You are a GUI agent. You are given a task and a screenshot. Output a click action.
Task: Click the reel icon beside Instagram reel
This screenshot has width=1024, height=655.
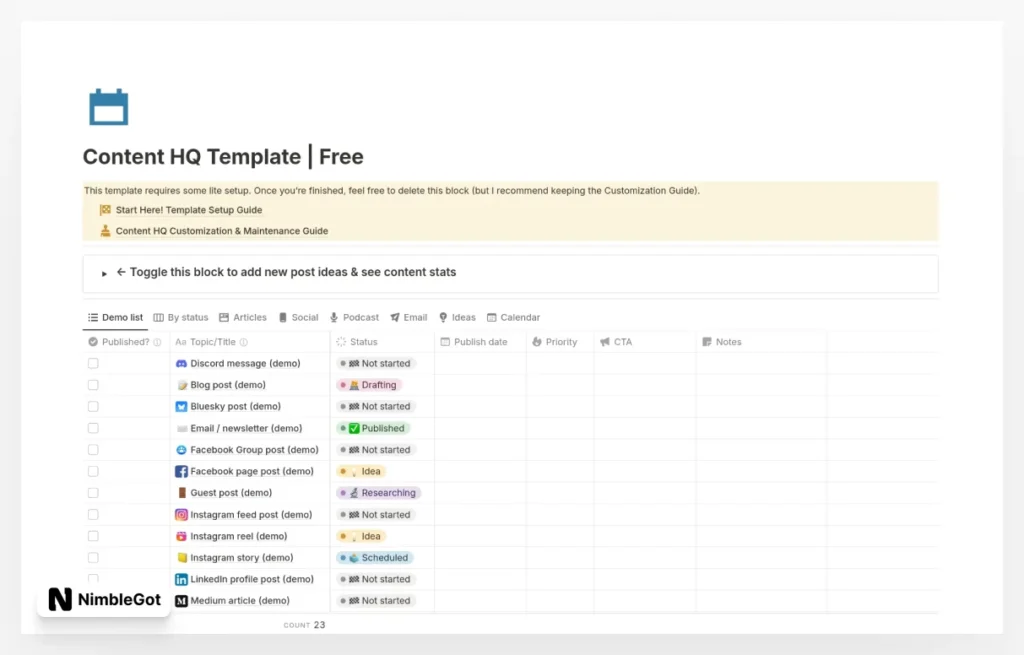[x=182, y=536]
